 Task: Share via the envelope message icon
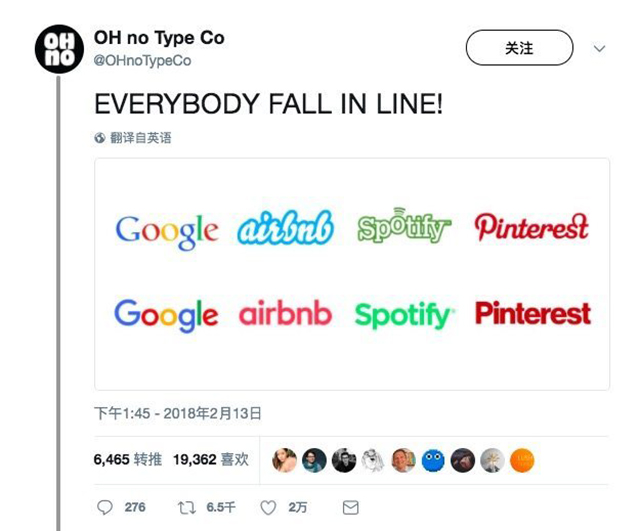(350, 507)
